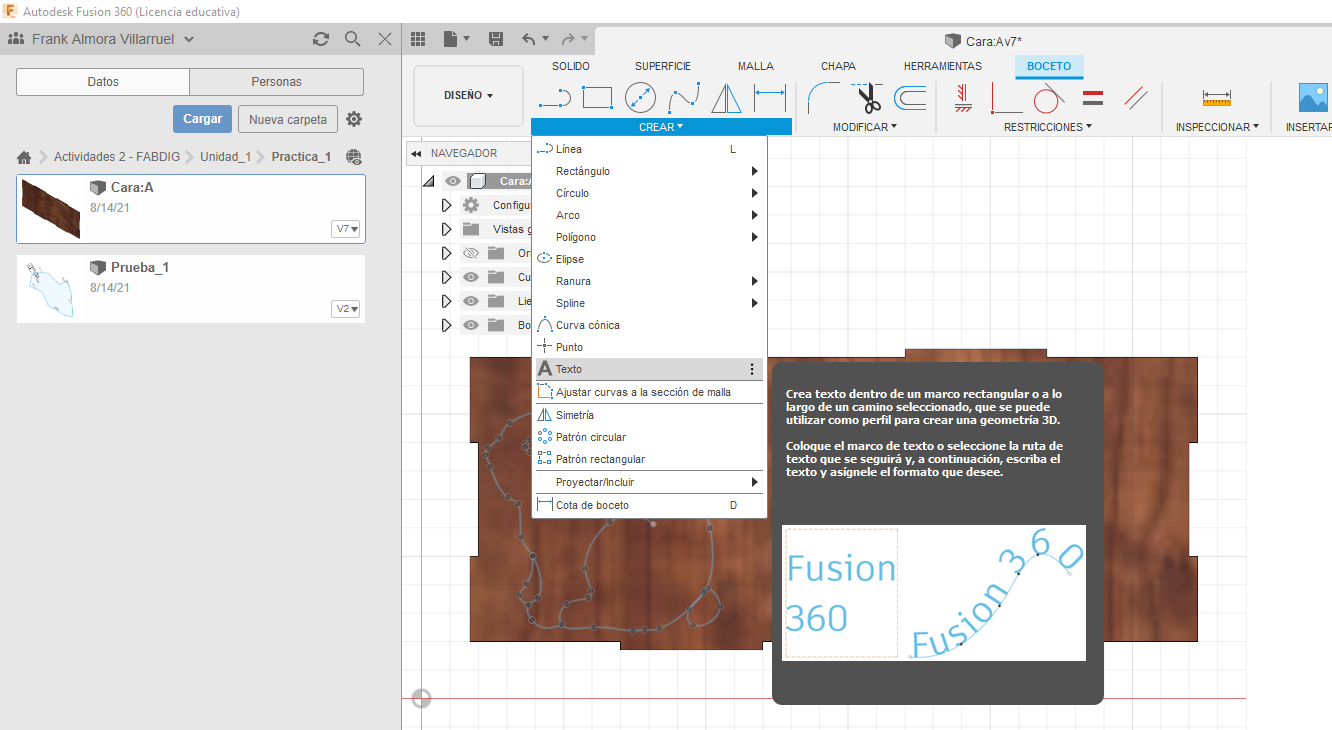Image resolution: width=1332 pixels, height=730 pixels.
Task: Open V7 version dropdown for Cara:A
Action: [346, 229]
